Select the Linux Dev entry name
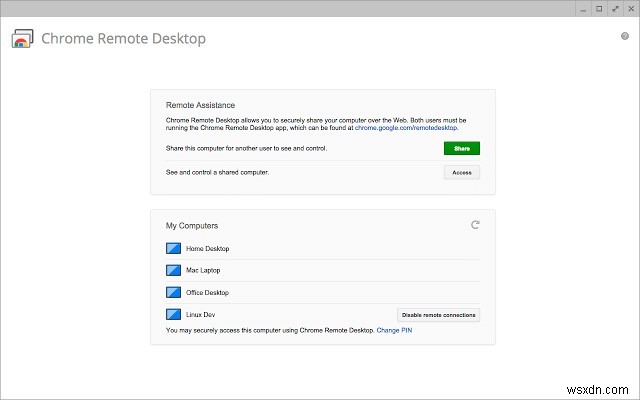Viewport: 640px width, 400px height. point(201,315)
